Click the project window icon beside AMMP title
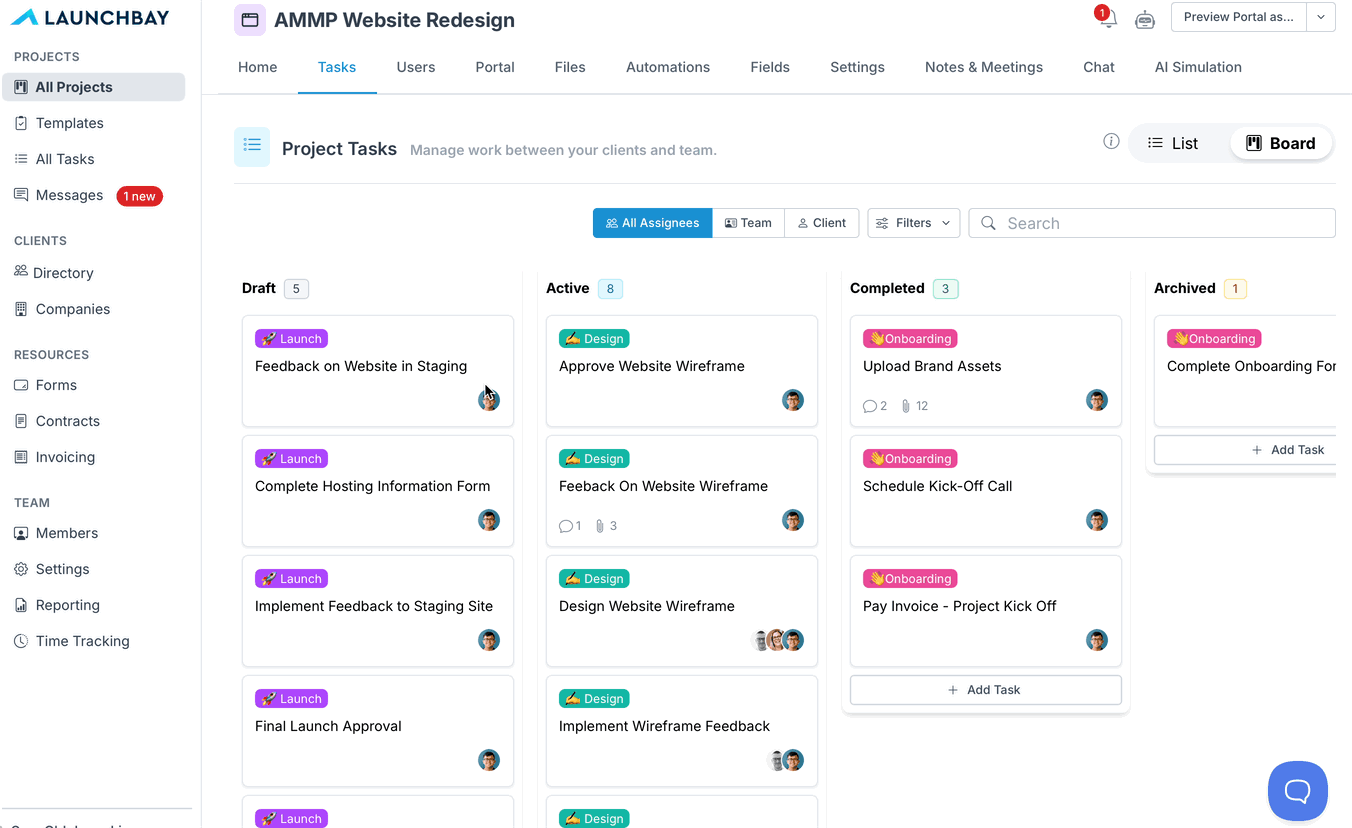The width and height of the screenshot is (1352, 828). coord(250,20)
